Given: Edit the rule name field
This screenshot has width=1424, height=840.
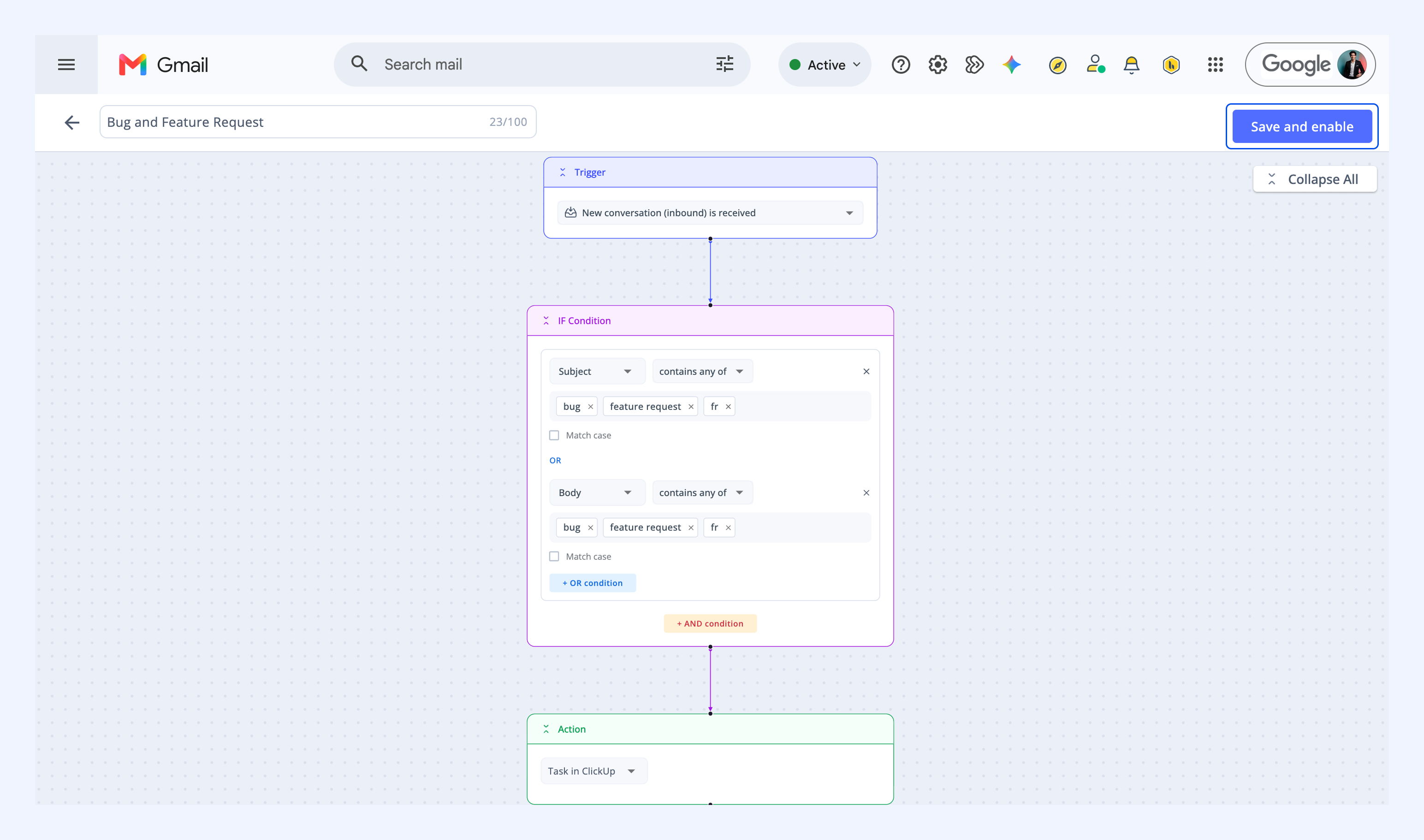Looking at the screenshot, I should (x=318, y=122).
